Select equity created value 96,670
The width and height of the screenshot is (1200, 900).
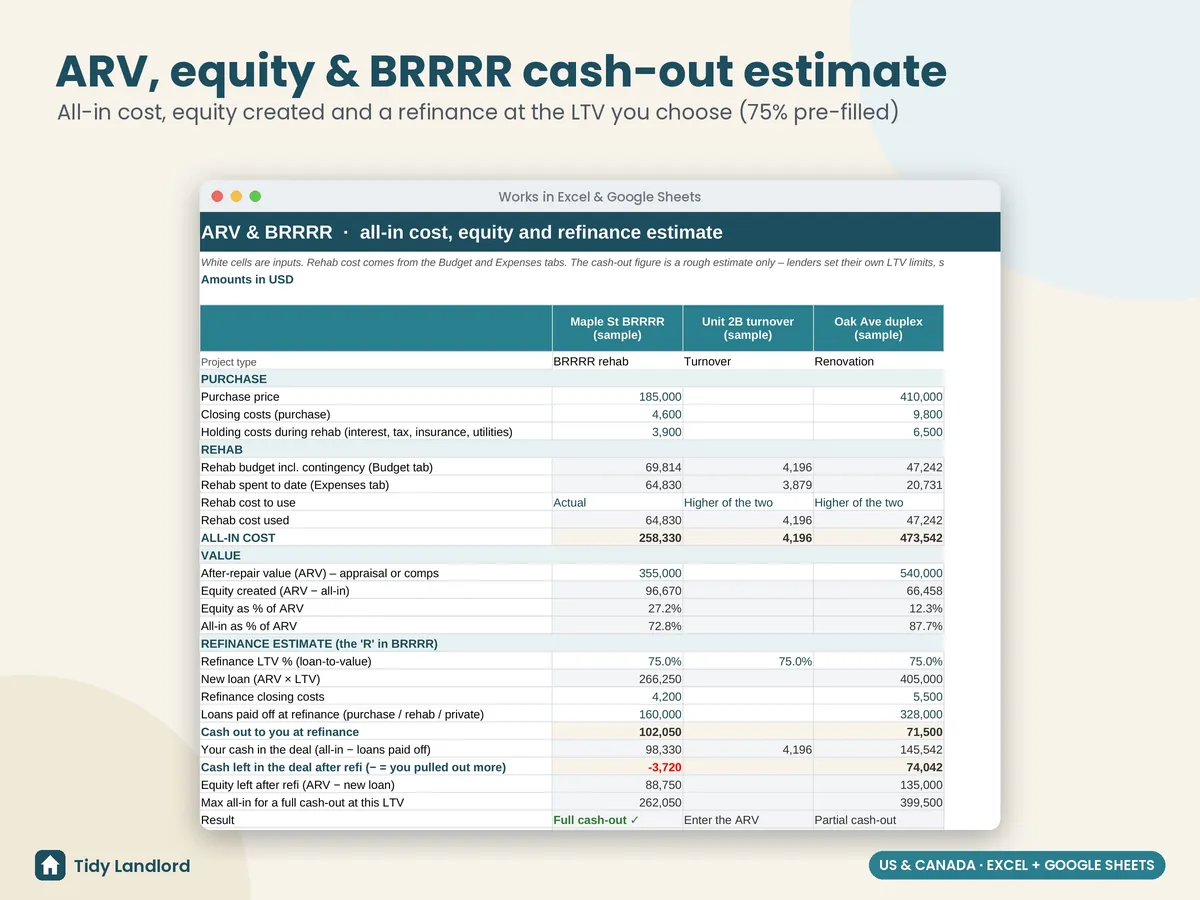[x=617, y=591]
